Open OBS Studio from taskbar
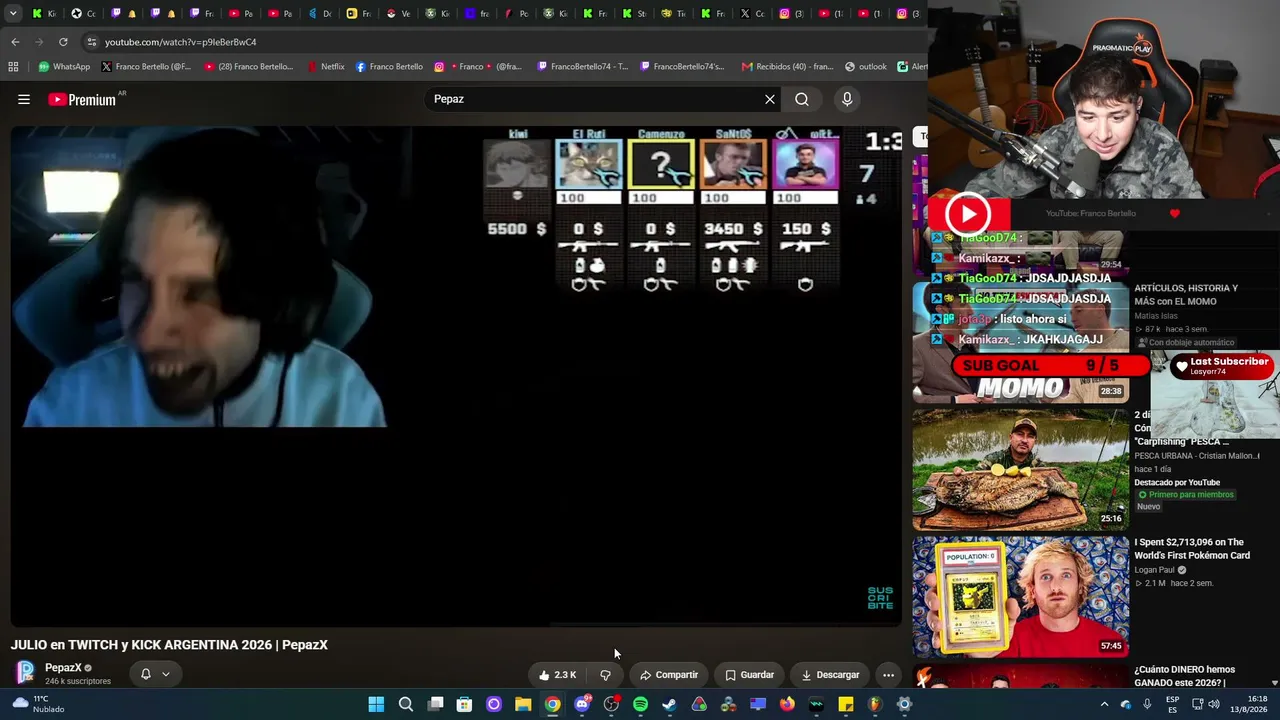 [611, 704]
